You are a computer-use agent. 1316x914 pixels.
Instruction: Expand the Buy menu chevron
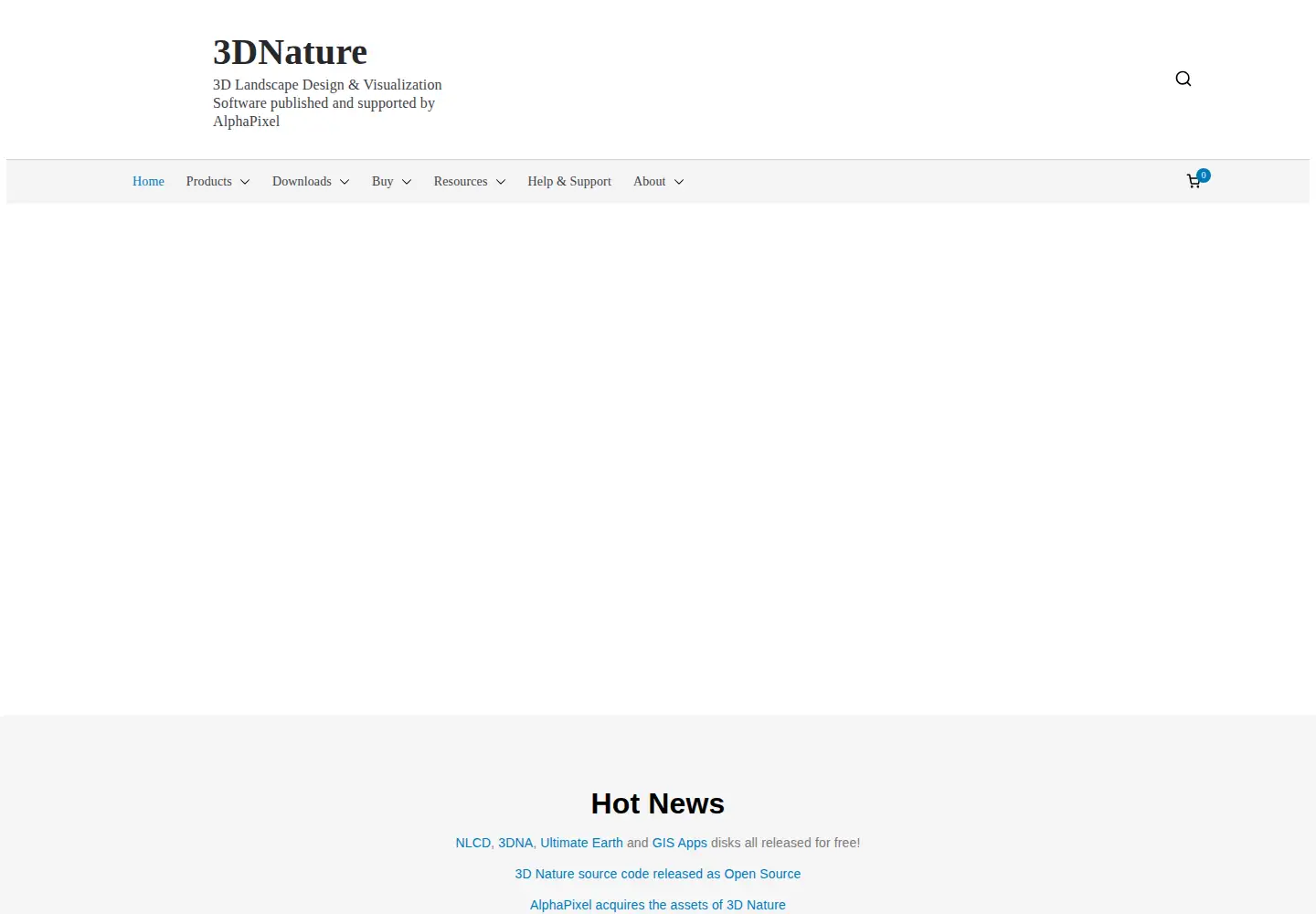(407, 182)
